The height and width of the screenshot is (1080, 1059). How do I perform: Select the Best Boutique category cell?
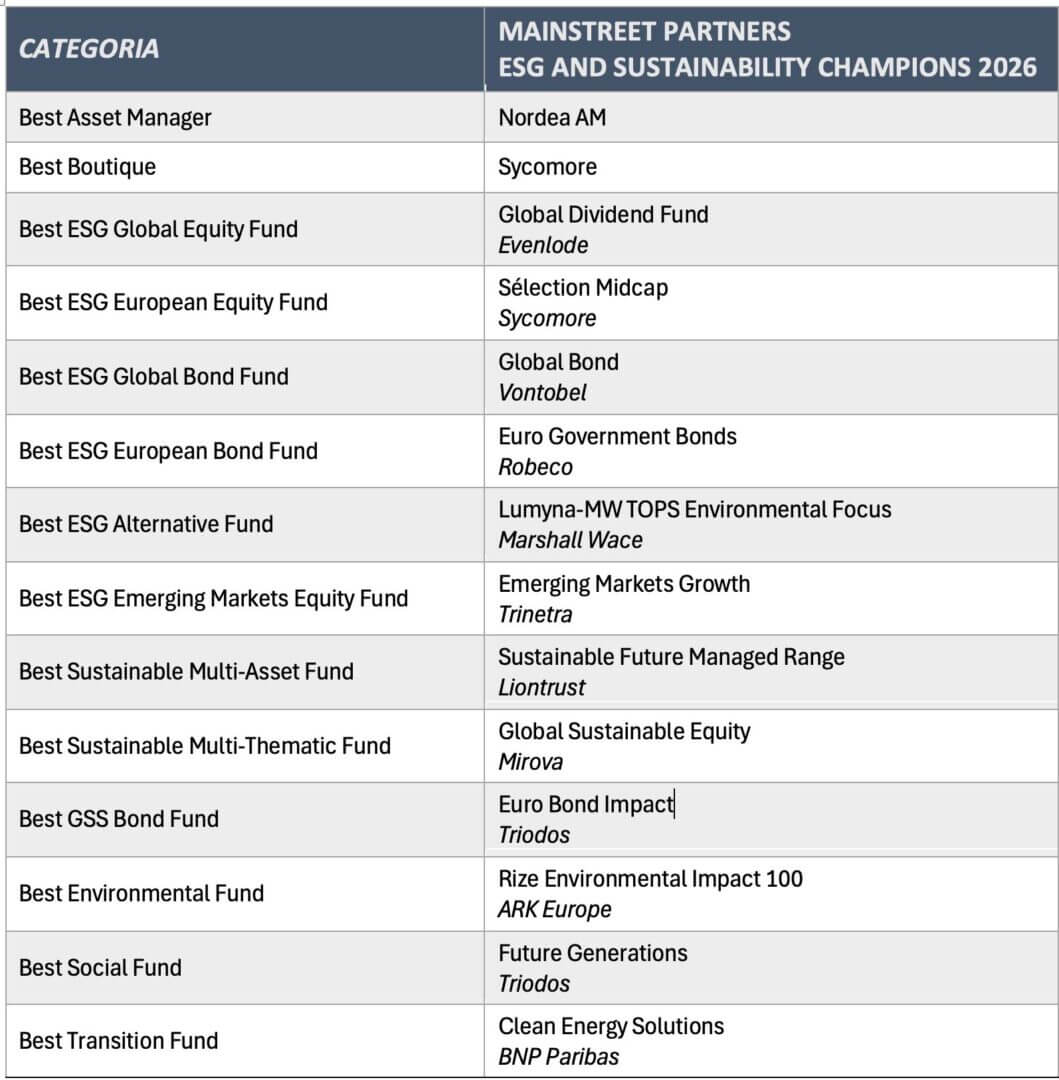(x=87, y=166)
